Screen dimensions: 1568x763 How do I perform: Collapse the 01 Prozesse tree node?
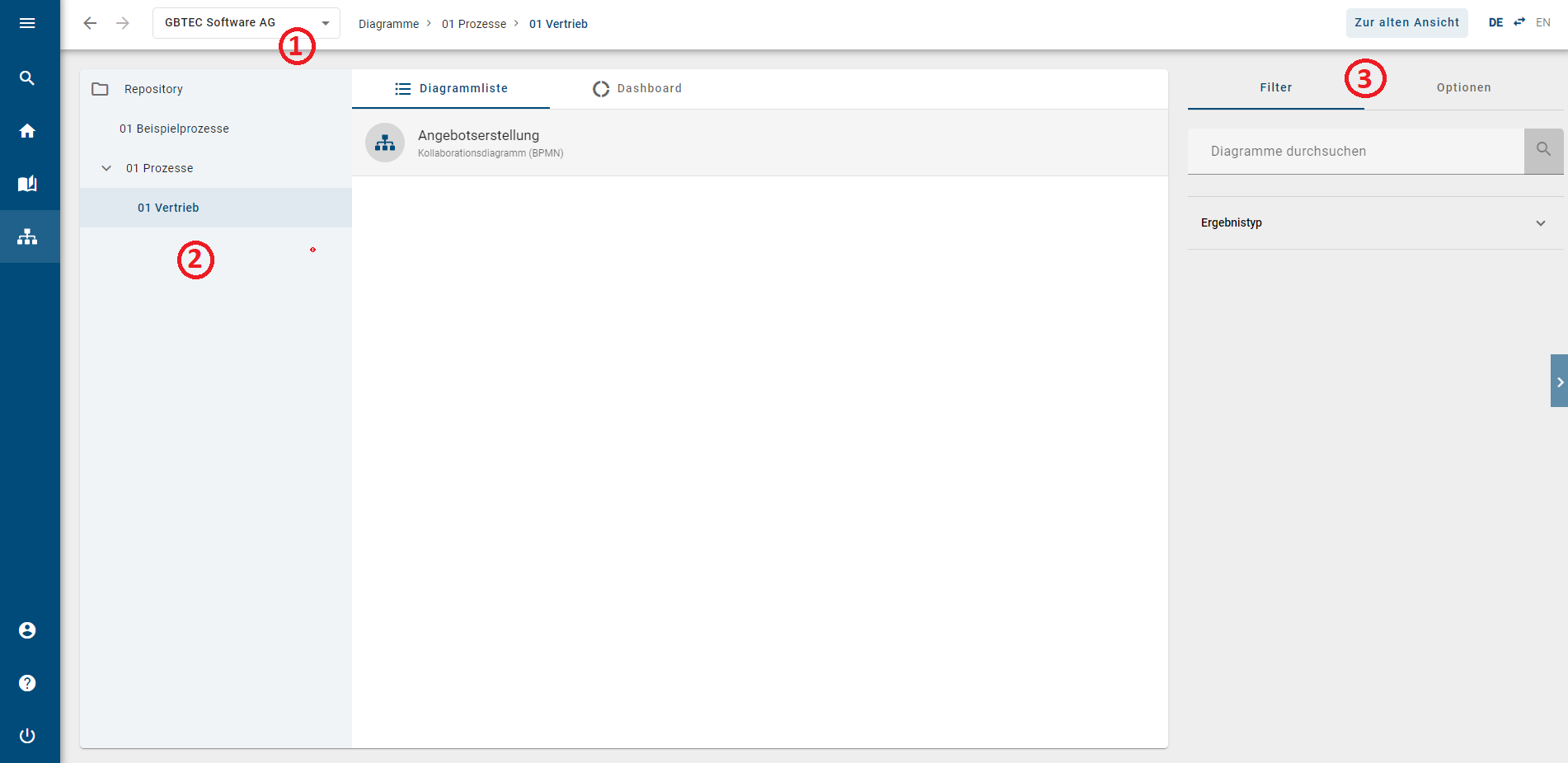(x=106, y=168)
